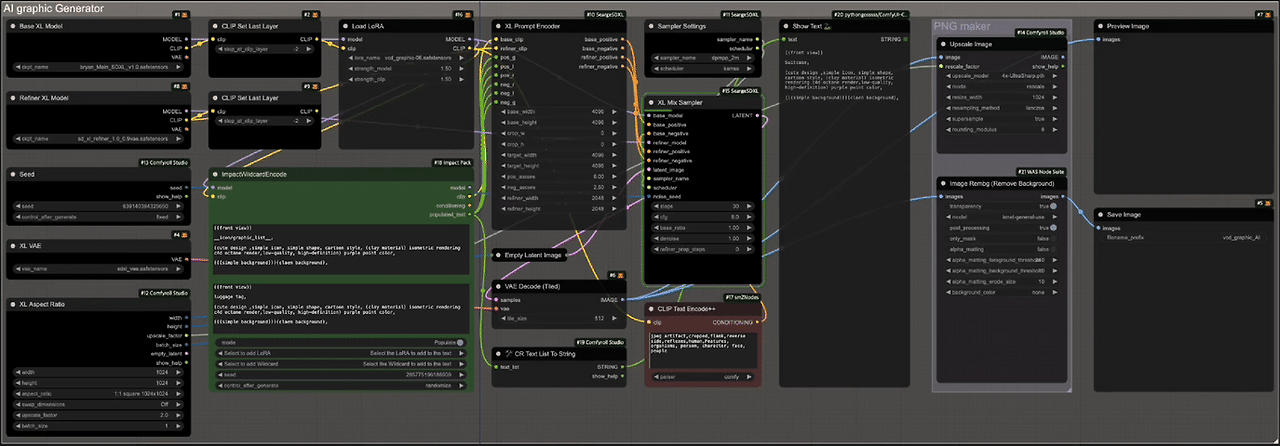The width and height of the screenshot is (1280, 446).
Task: Collapse the Load LoRA node dot
Action: [x=347, y=25]
